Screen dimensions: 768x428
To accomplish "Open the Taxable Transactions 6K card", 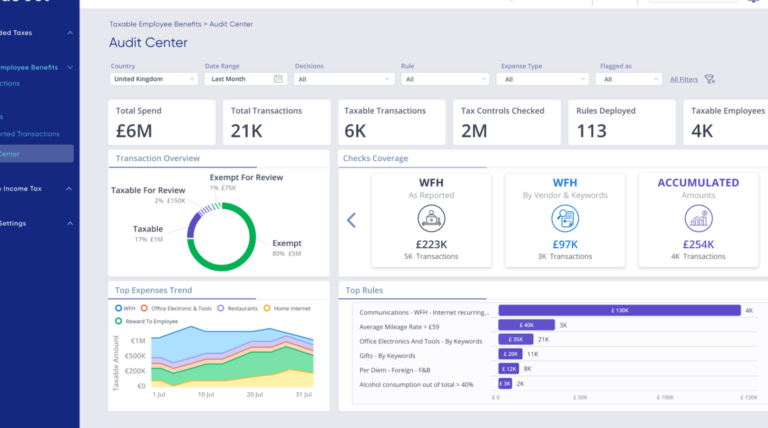I will point(392,122).
